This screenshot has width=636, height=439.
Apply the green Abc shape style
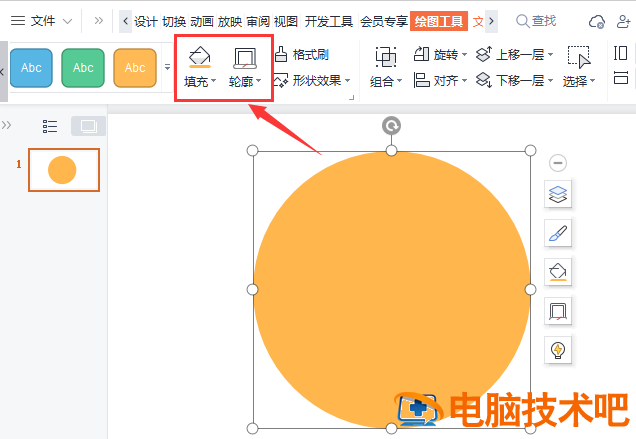click(83, 68)
